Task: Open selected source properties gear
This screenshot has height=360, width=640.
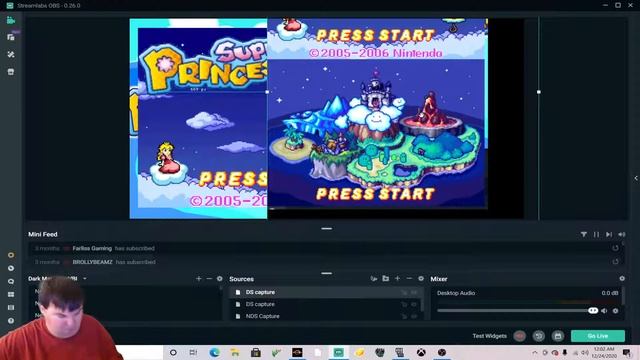Action: [421, 279]
